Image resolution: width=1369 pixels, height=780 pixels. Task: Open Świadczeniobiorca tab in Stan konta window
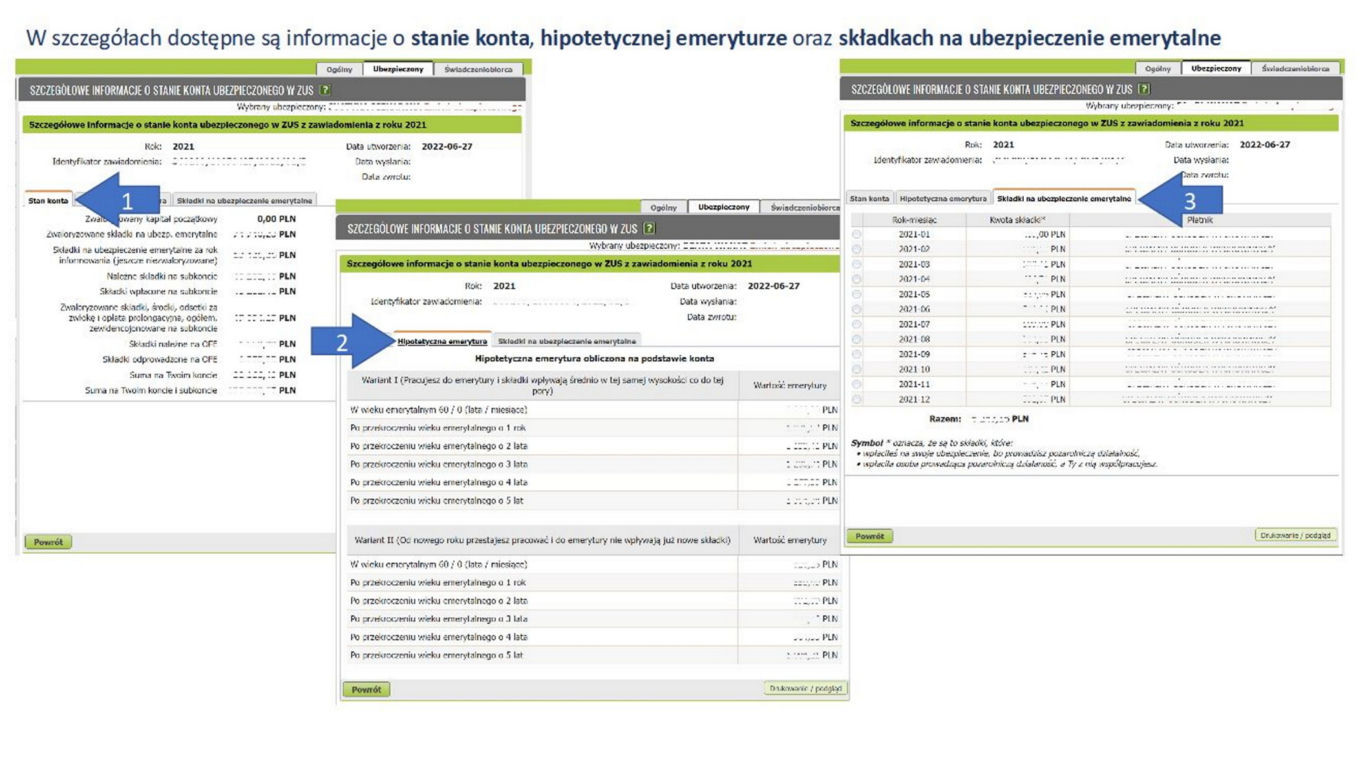pos(480,69)
